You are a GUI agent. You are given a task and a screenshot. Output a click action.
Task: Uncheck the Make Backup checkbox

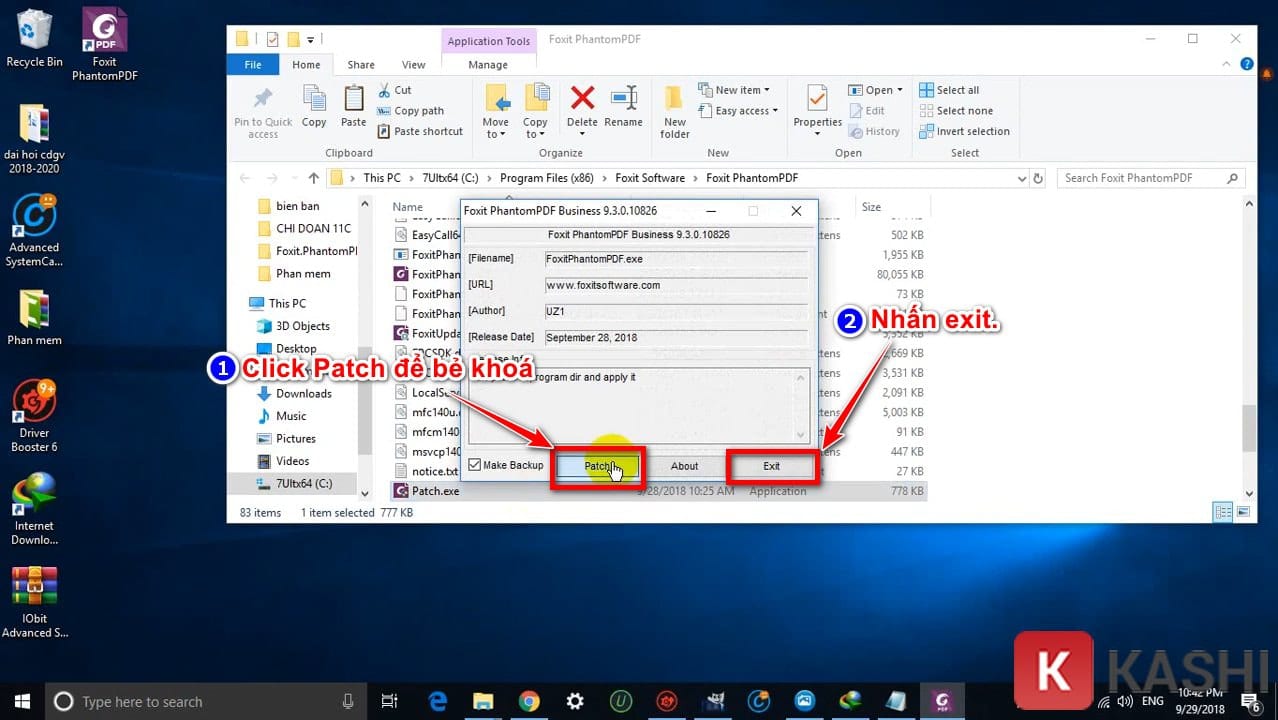point(475,465)
